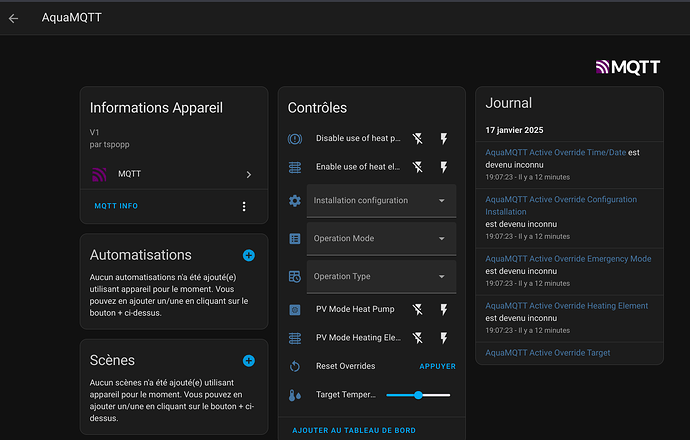This screenshot has height=440, width=690.
Task: Open the Installation configuration dropdown
Action: click(x=381, y=201)
